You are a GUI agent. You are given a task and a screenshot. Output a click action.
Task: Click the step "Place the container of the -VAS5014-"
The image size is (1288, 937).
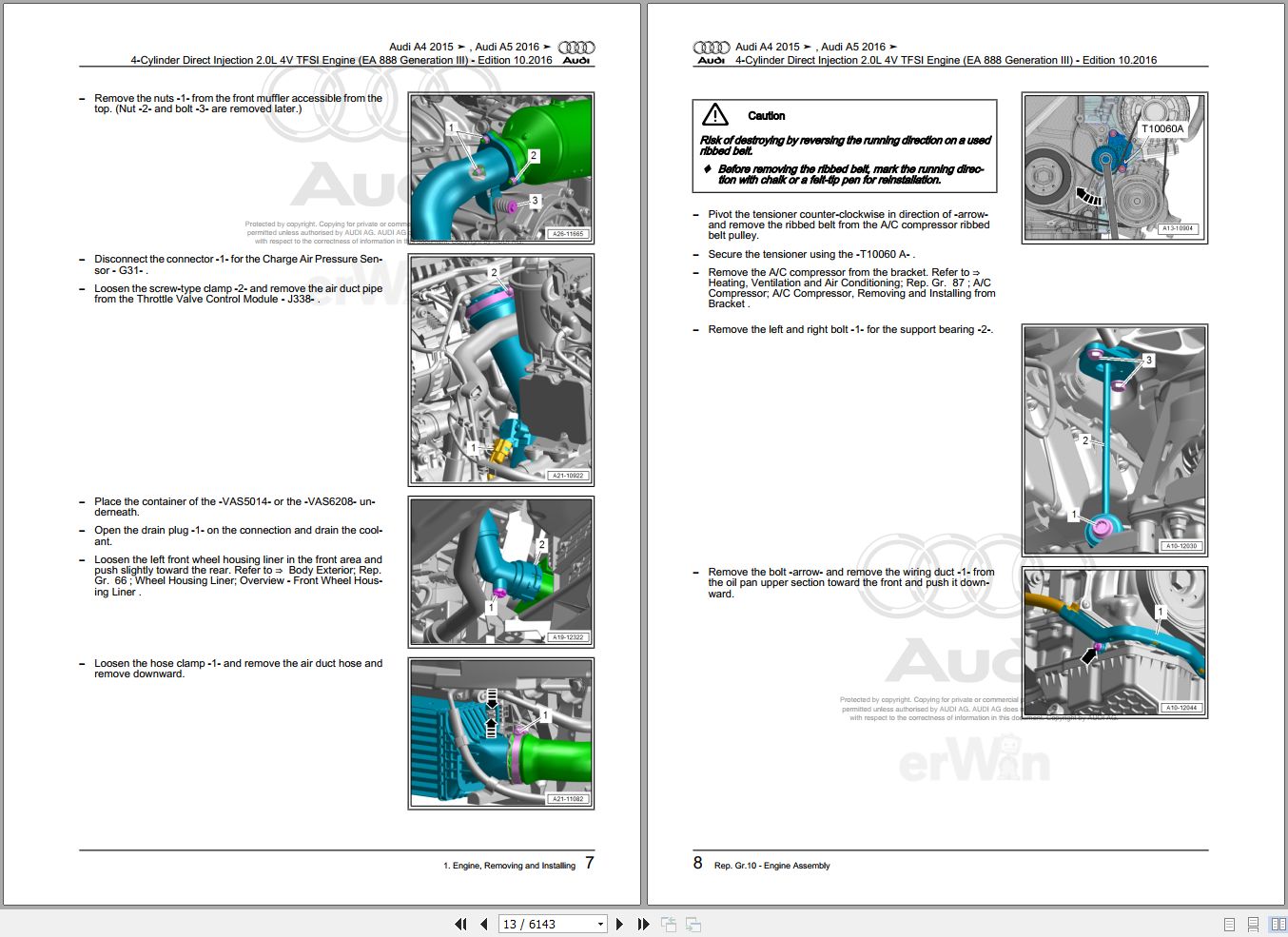235,507
